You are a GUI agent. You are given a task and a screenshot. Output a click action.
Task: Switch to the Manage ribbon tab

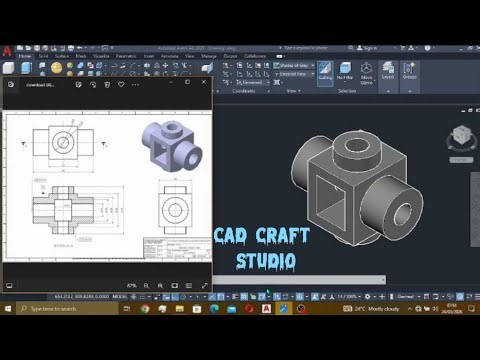click(x=209, y=56)
